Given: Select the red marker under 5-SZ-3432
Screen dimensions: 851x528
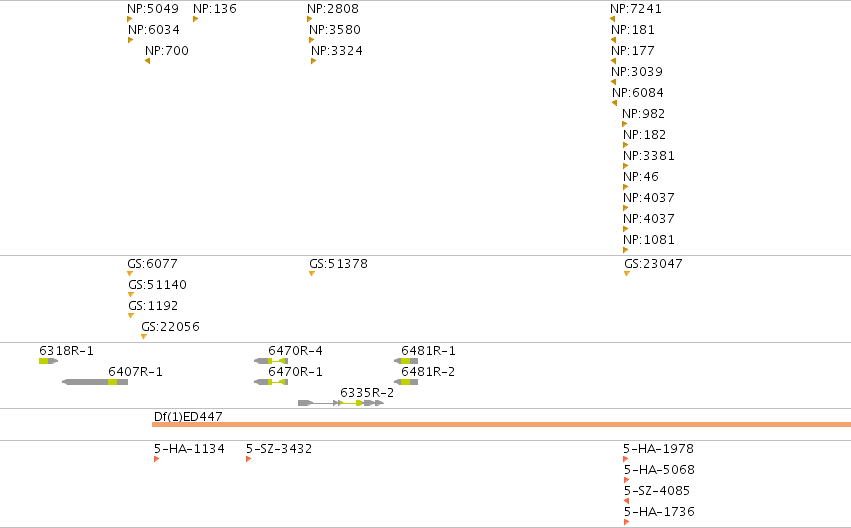Looking at the screenshot, I should pyautogui.click(x=249, y=459).
